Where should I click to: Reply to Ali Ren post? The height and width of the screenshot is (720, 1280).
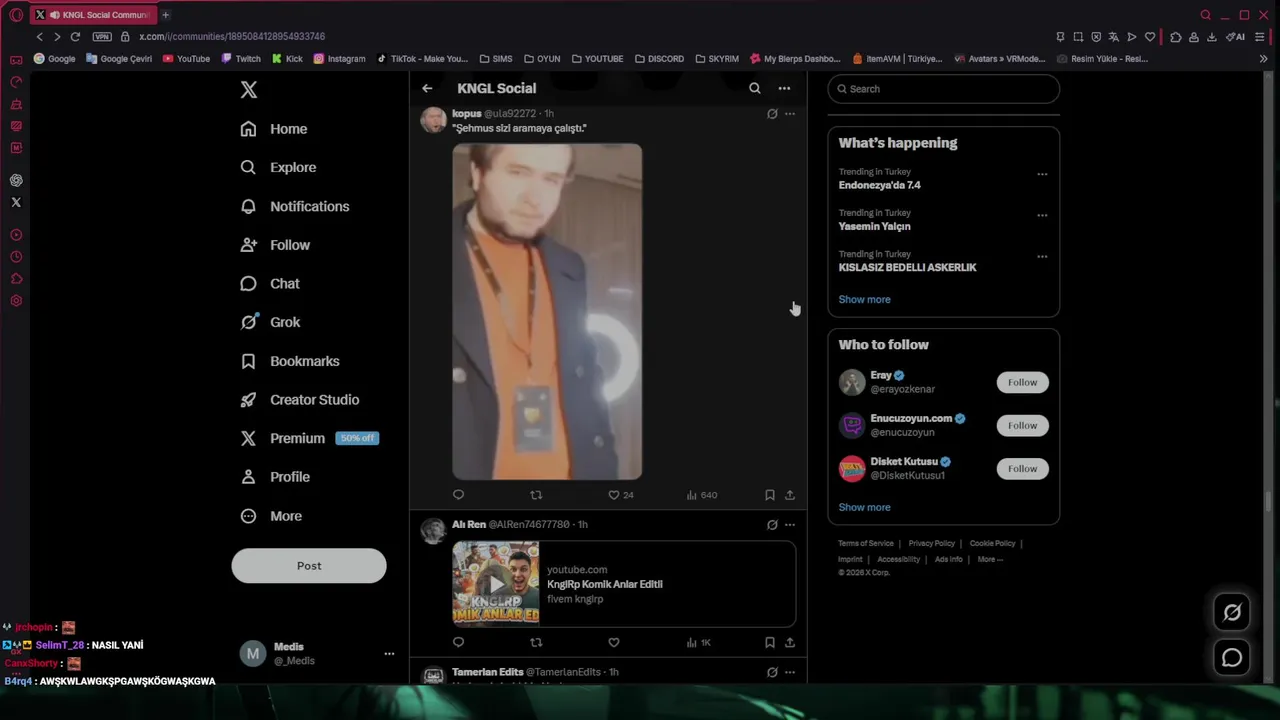pos(458,642)
